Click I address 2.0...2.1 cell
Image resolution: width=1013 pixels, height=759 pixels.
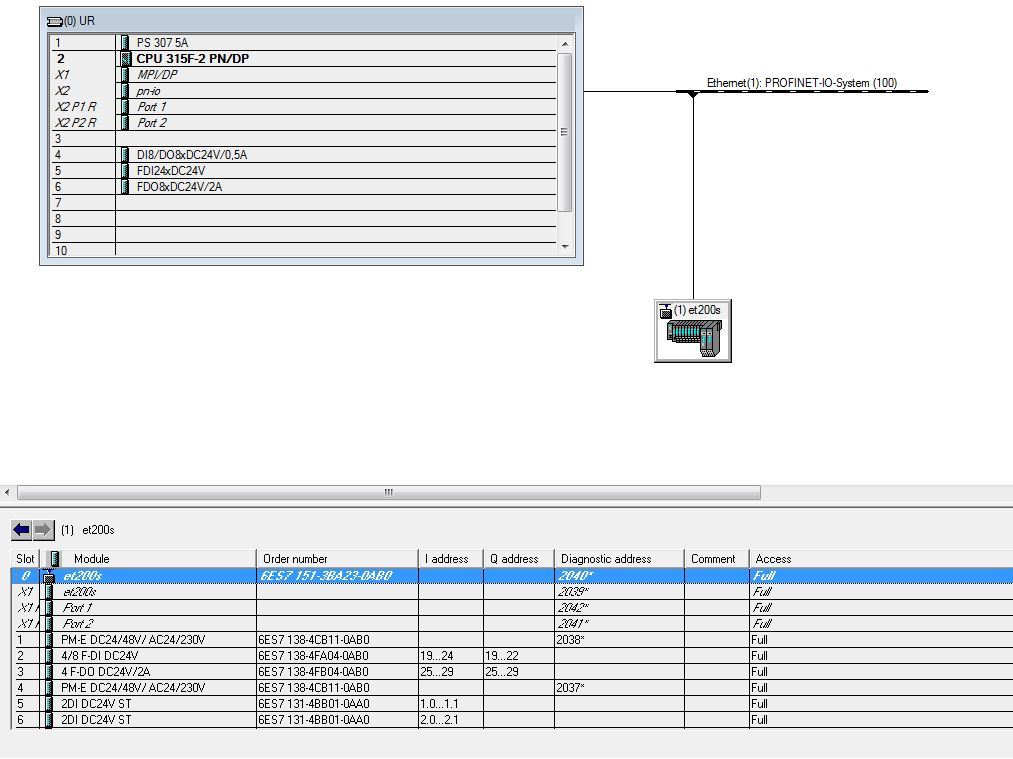pos(451,720)
